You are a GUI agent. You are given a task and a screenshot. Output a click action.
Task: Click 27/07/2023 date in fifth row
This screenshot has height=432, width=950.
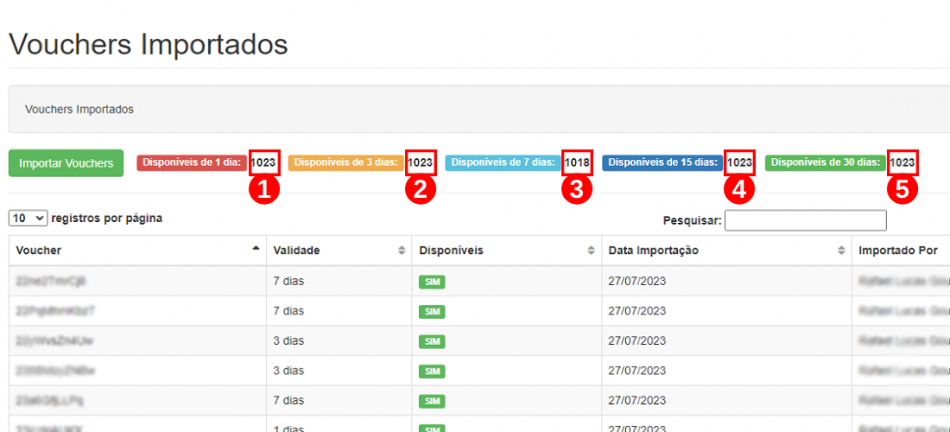637,400
